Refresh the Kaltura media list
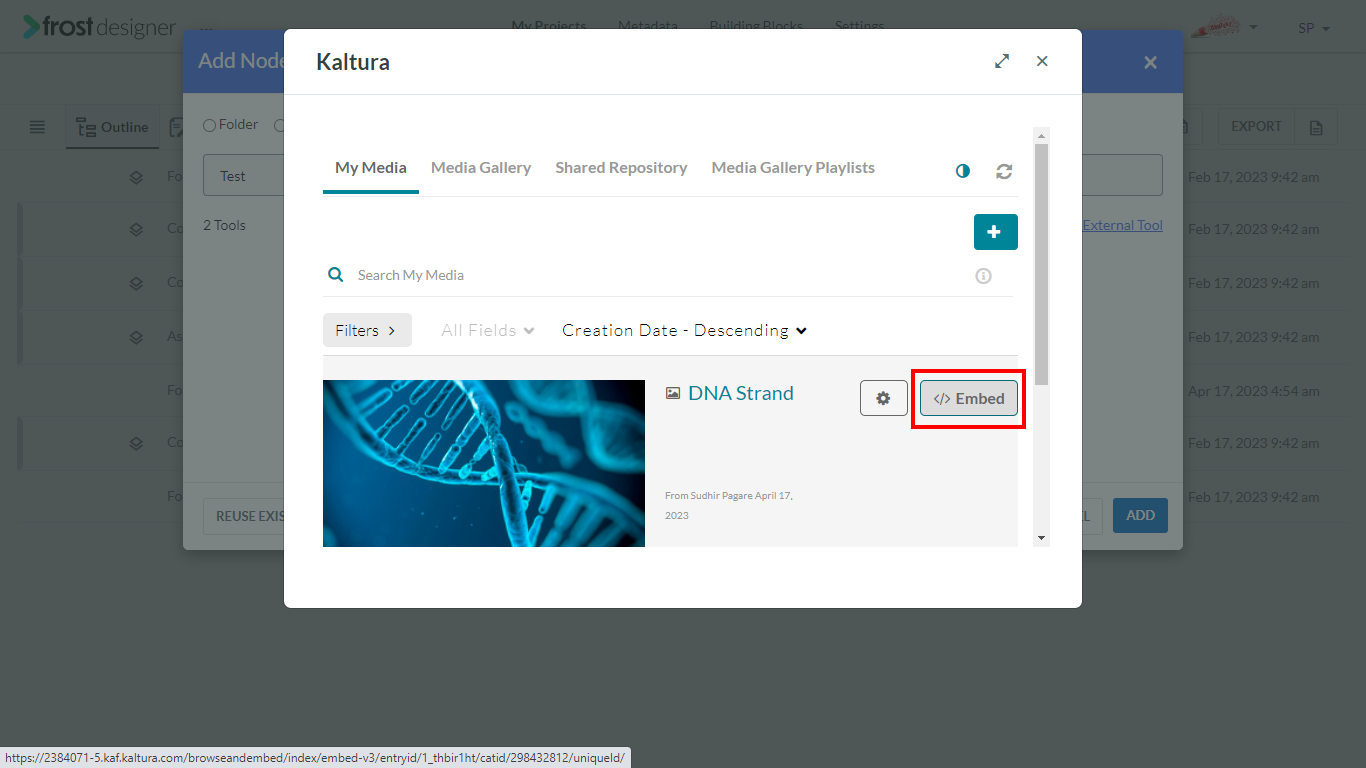The image size is (1366, 768). (1004, 171)
